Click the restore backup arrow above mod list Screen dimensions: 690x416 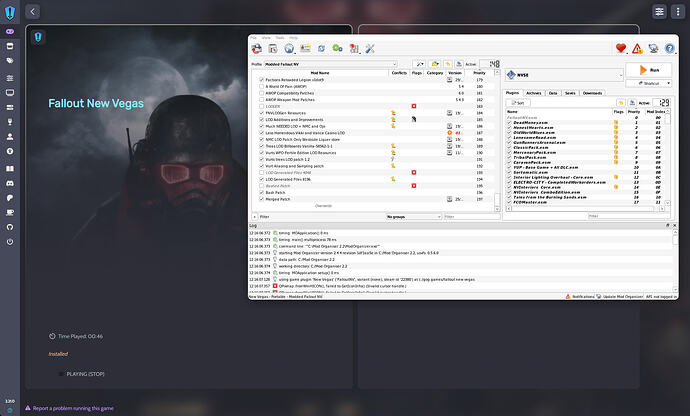(448, 64)
